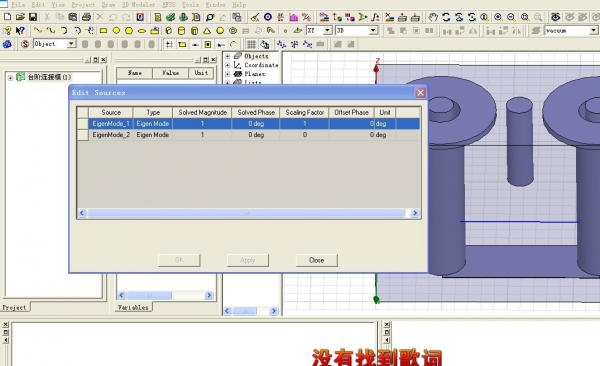The image size is (600, 366).
Task: Click the Zoom In magnifier icon
Action: [498, 17]
